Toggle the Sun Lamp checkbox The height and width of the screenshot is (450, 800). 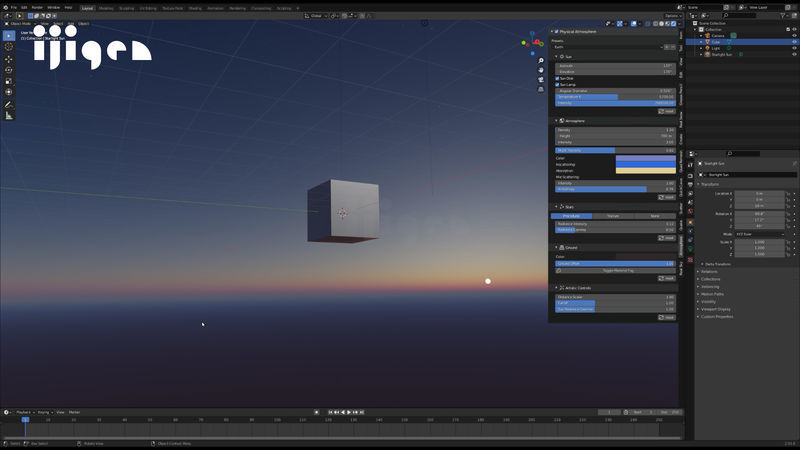557,85
